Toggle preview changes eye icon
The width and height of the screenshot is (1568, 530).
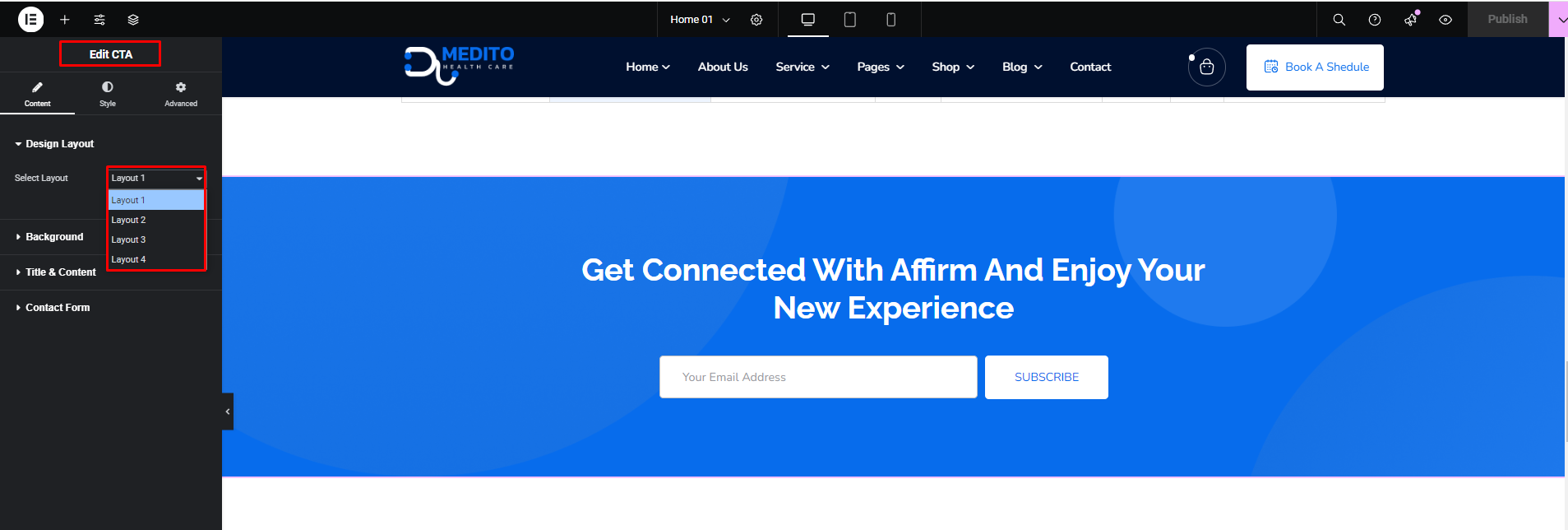click(x=1445, y=20)
